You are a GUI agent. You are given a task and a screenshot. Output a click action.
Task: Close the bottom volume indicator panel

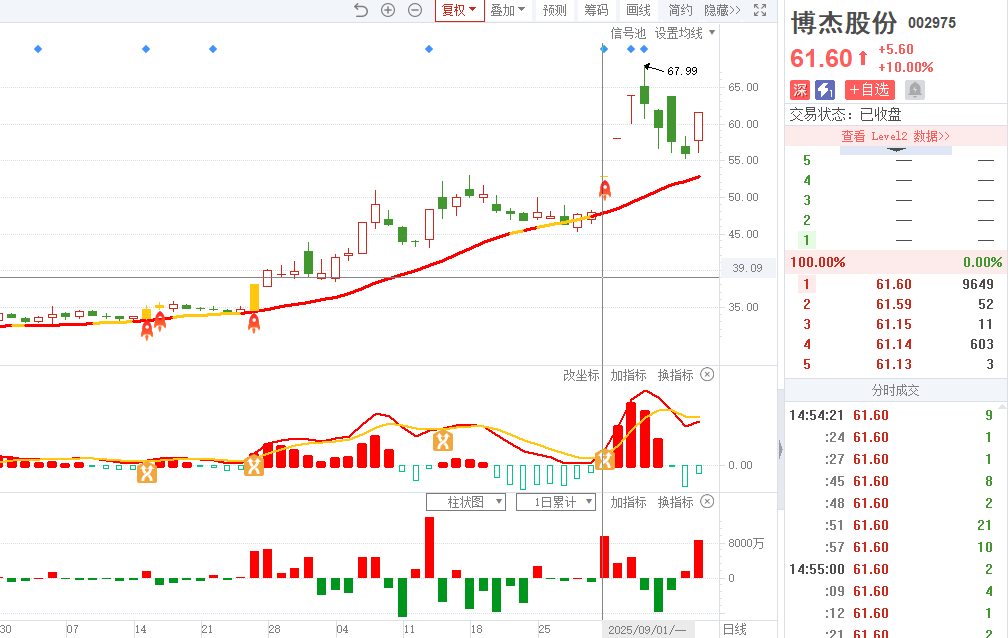click(x=707, y=502)
